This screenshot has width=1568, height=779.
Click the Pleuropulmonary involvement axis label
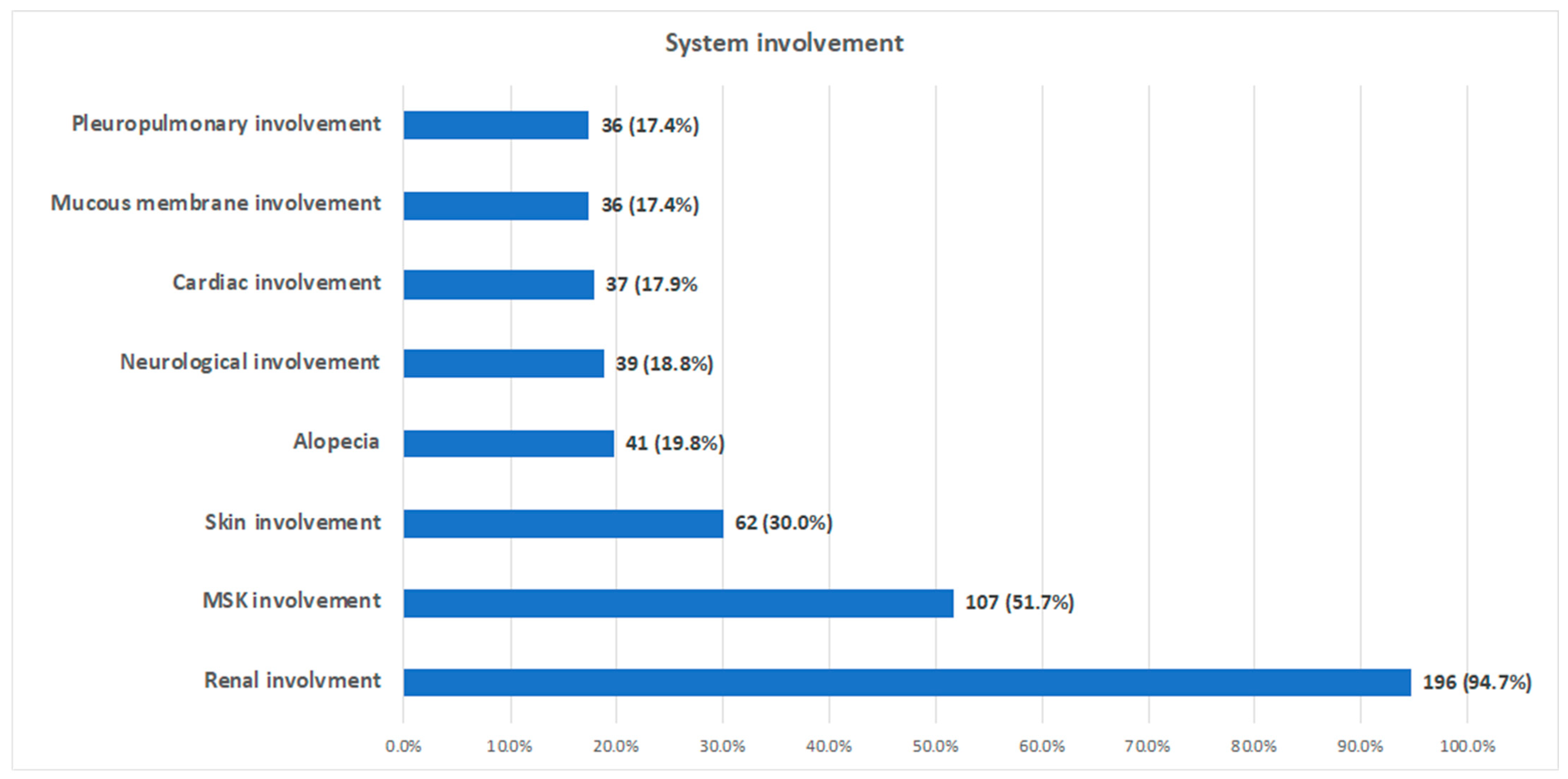coord(226,124)
